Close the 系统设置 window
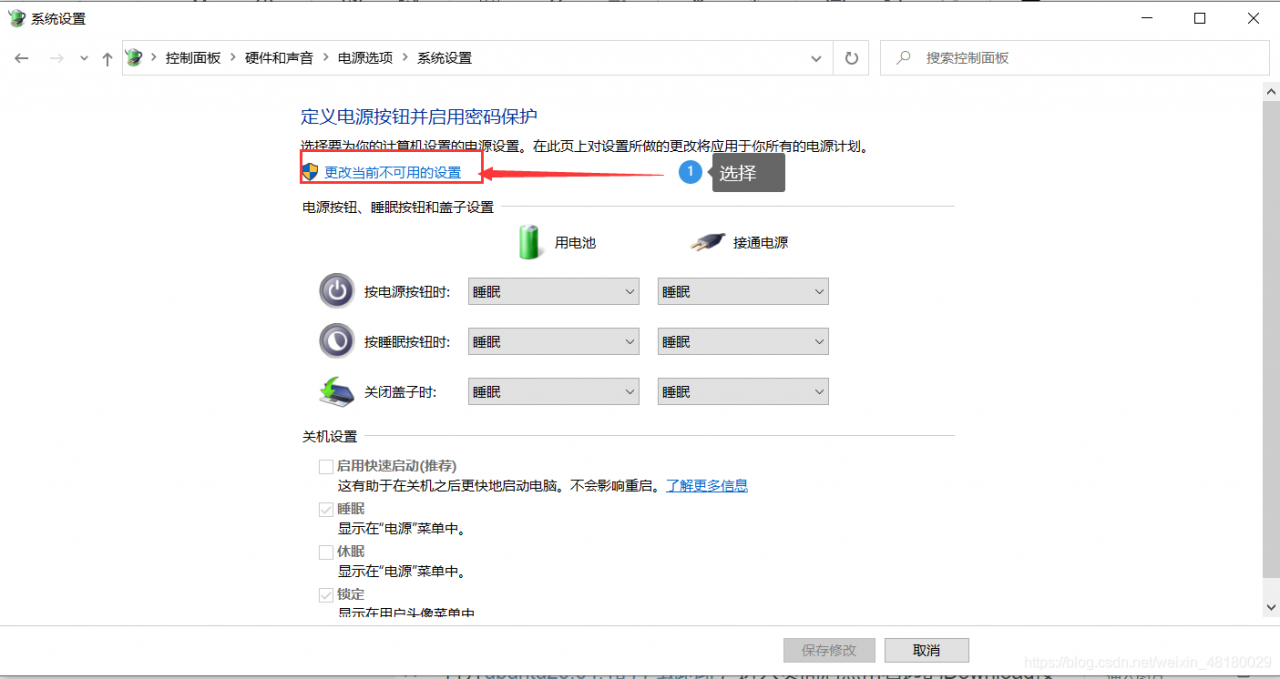 (1254, 18)
